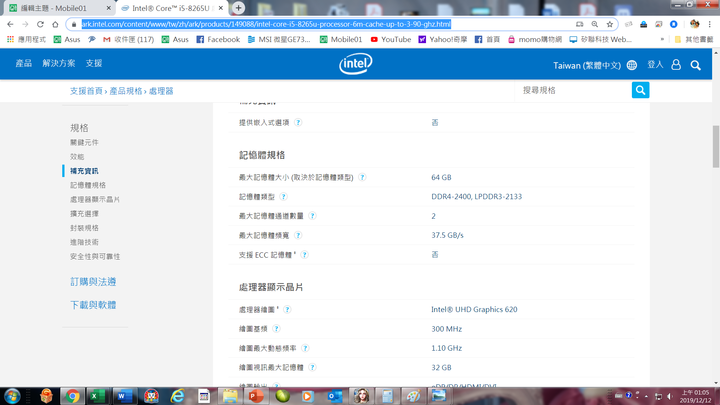Open the YouTube bookmark
720x405 pixels.
391,39
